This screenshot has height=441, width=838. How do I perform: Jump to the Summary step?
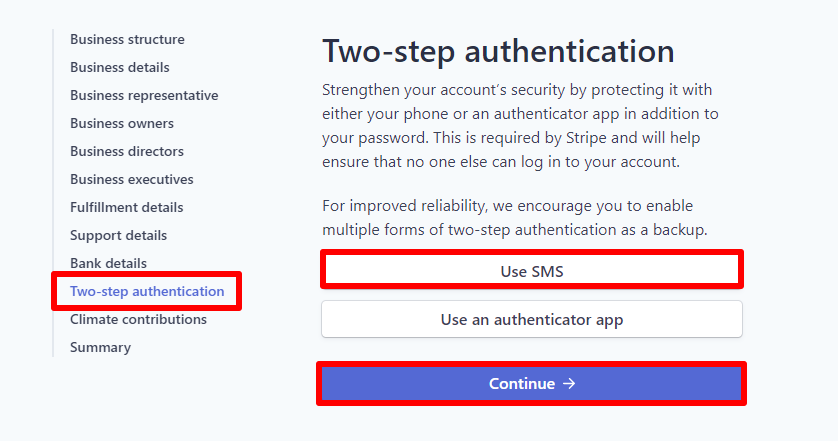pos(100,348)
